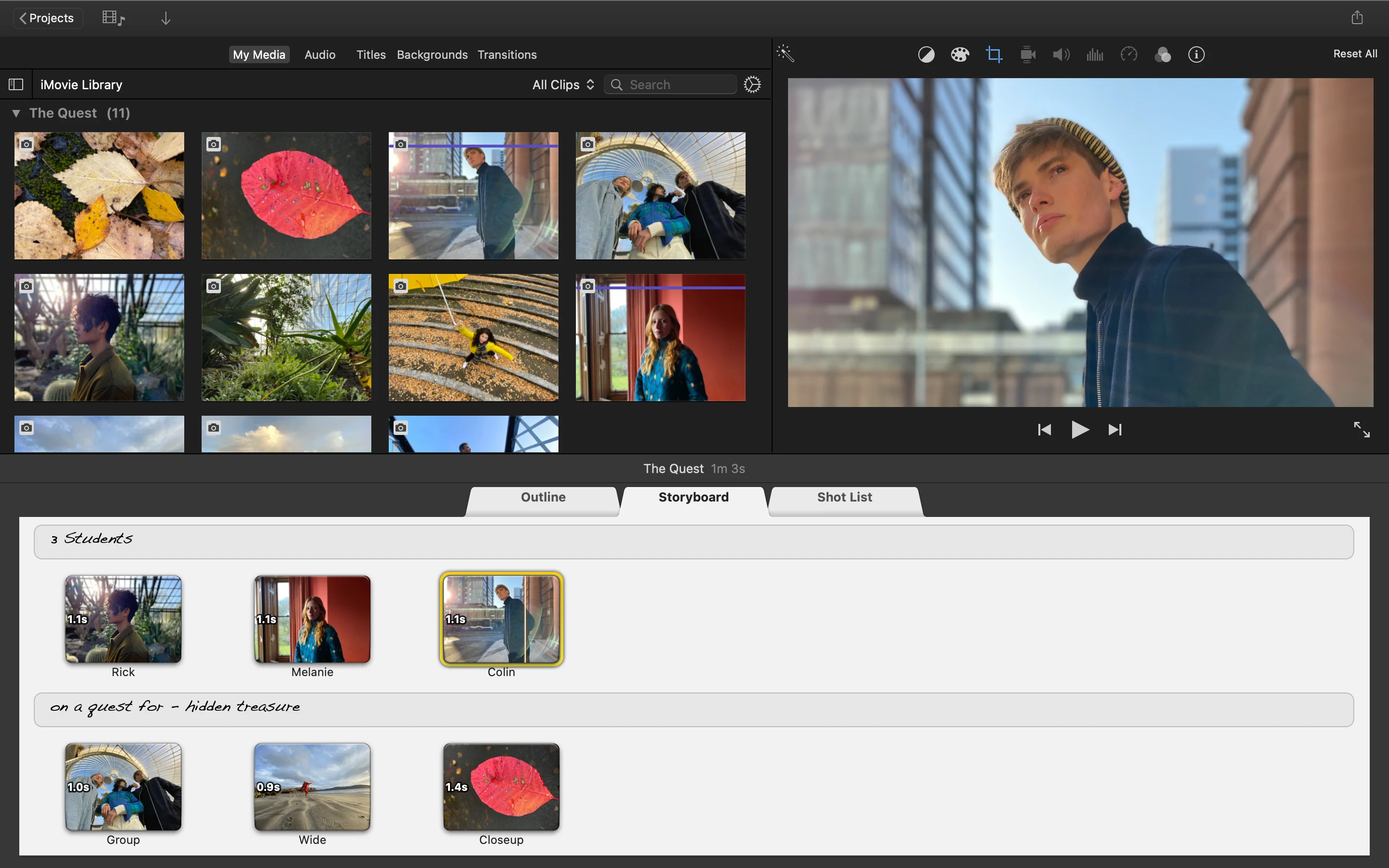Select the audio settings icon
The image size is (1389, 868).
pyautogui.click(x=1061, y=54)
